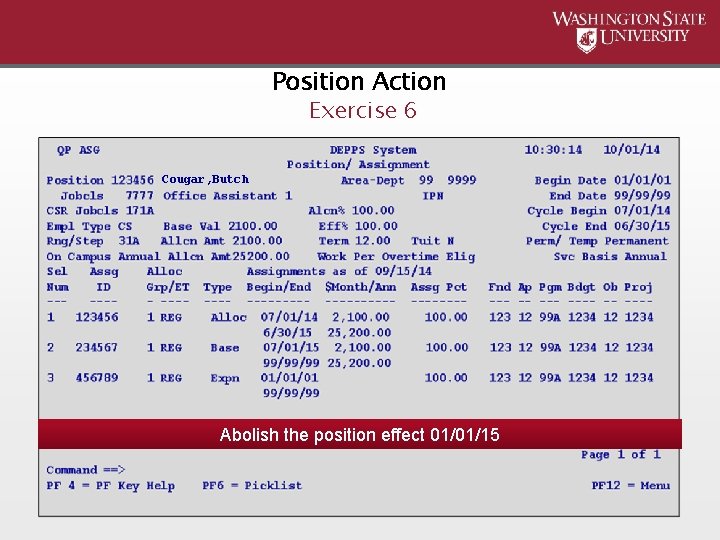Click the 'Office Assistant 1' job title

[x=227, y=196]
